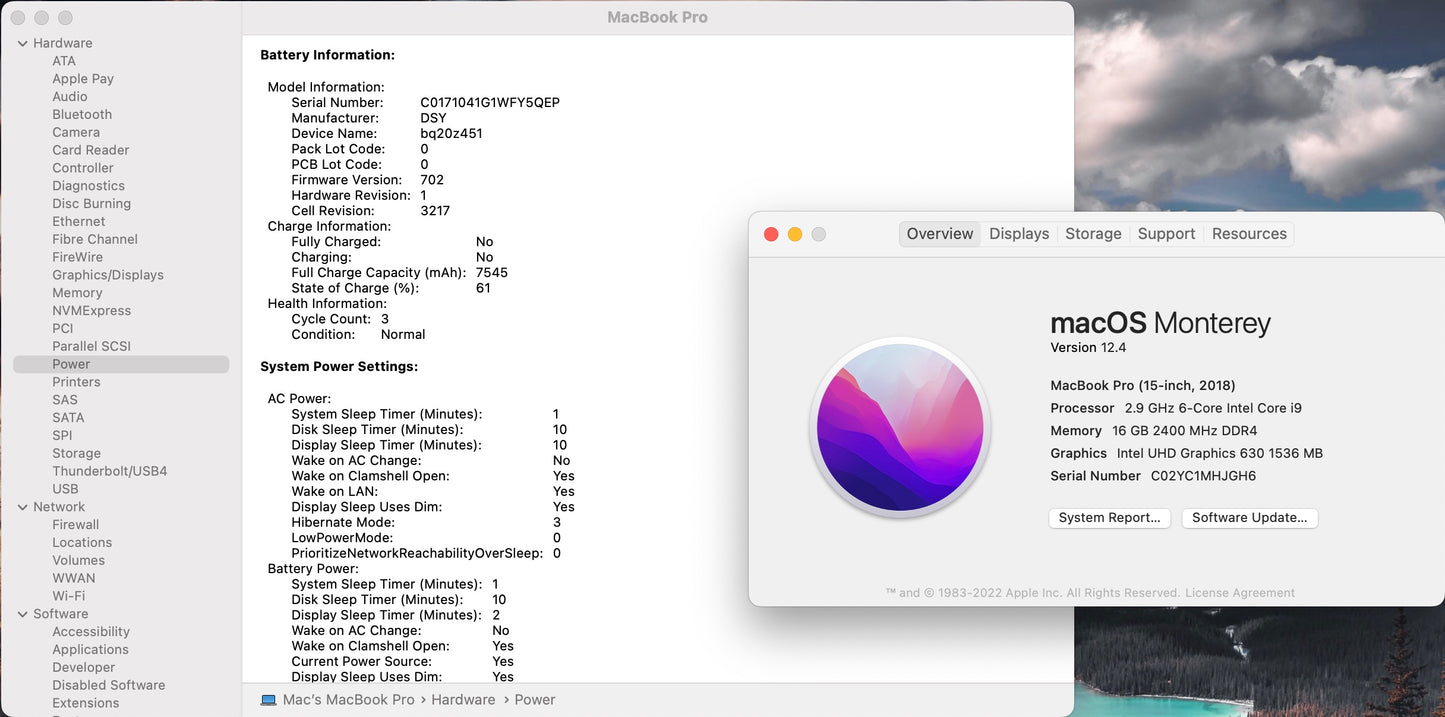
Task: Open the License Agreement link
Action: tap(1240, 593)
